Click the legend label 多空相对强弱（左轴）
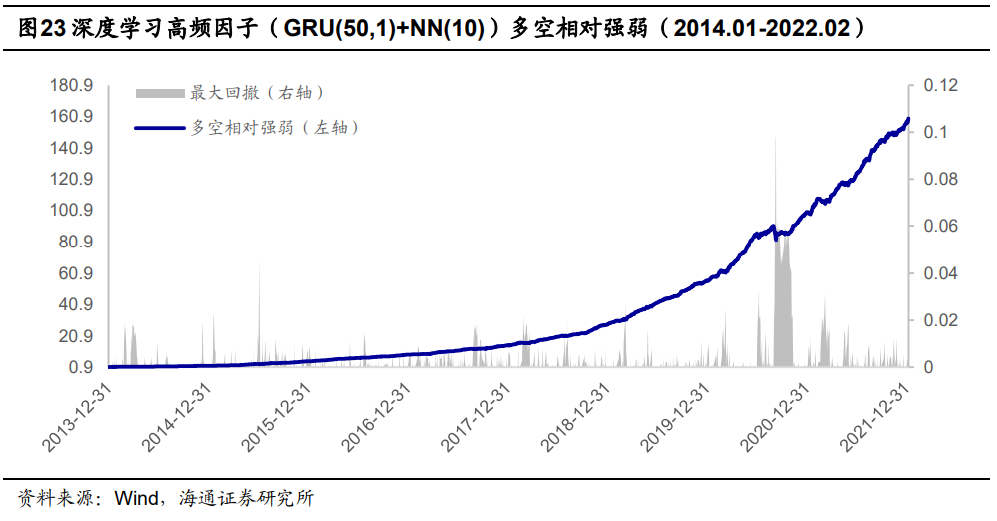 275,128
